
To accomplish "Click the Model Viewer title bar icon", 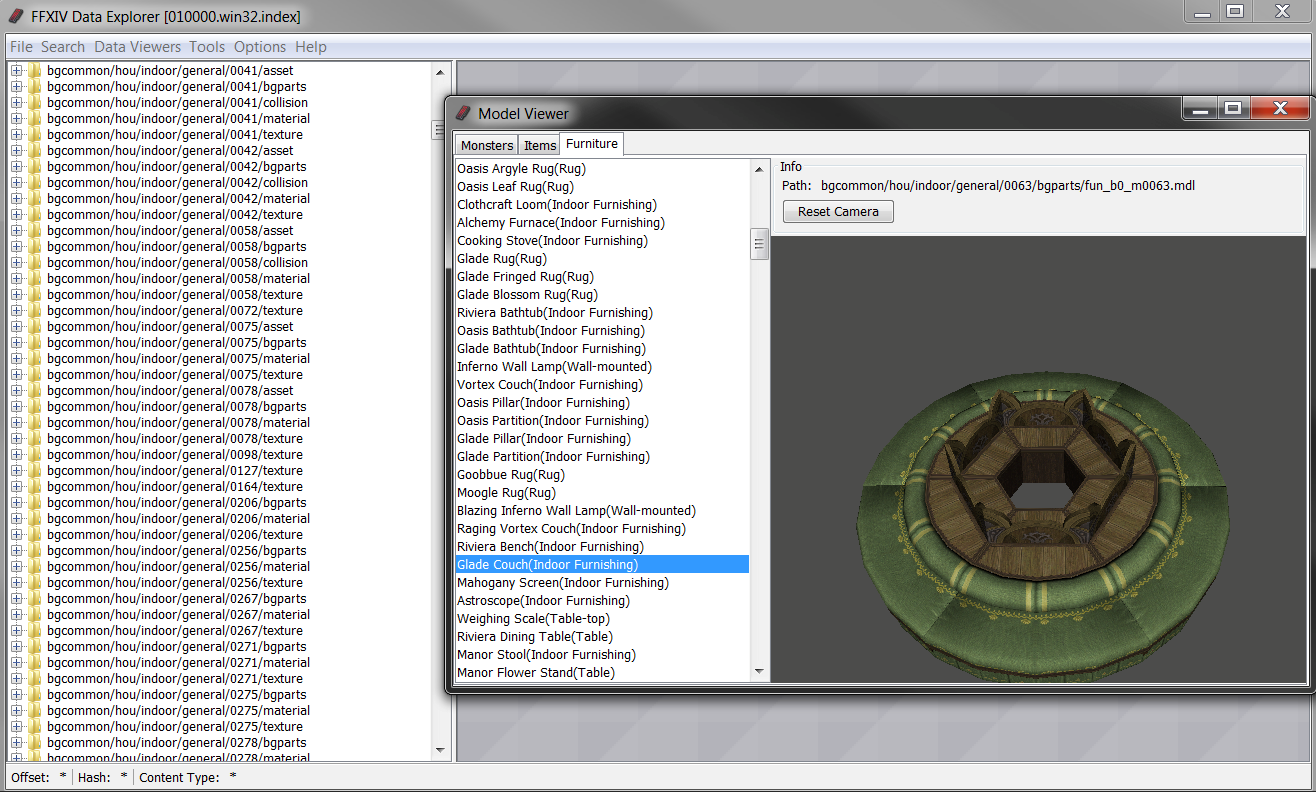I will tap(463, 113).
